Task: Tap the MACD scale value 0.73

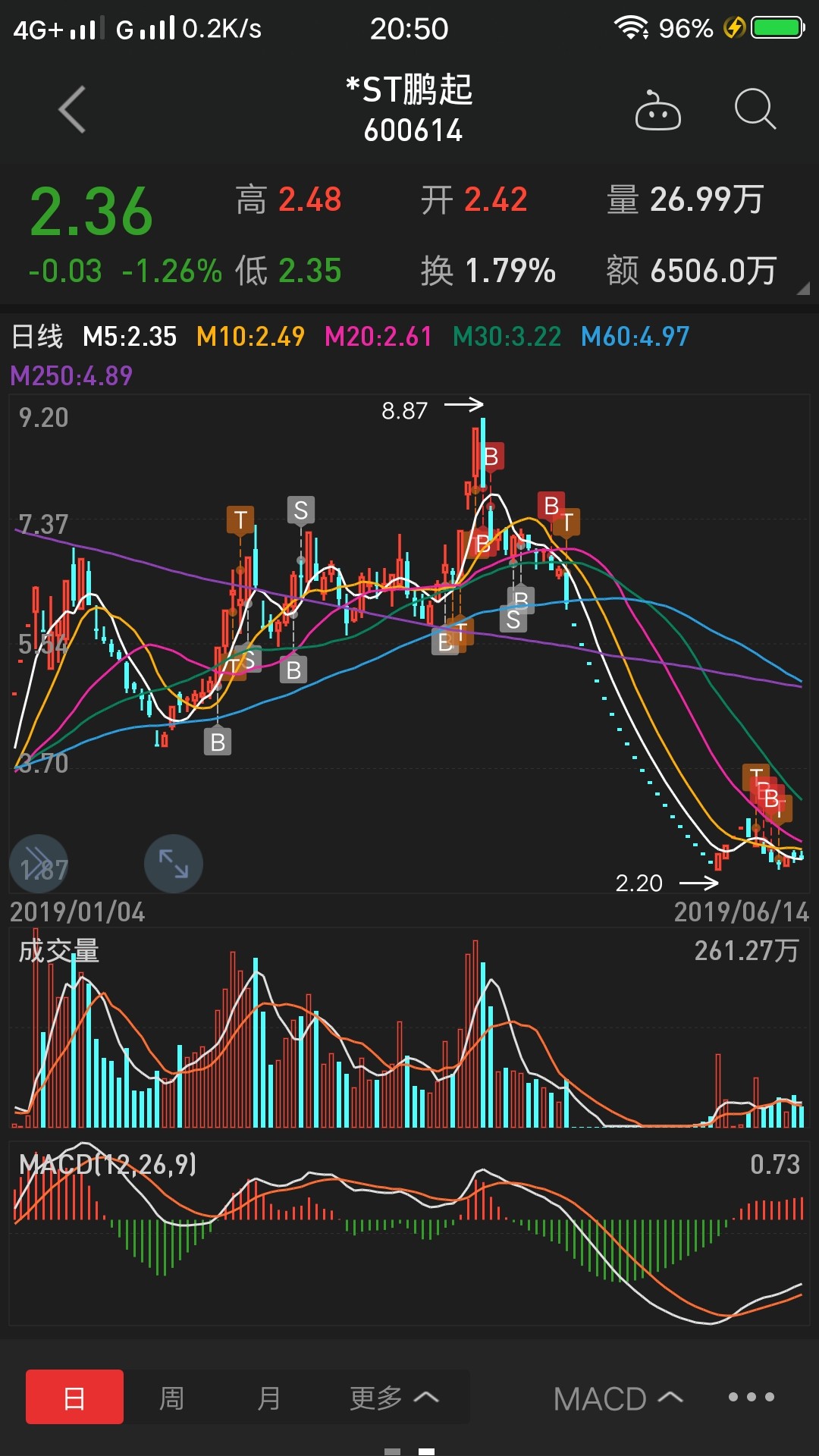Action: tap(775, 1164)
